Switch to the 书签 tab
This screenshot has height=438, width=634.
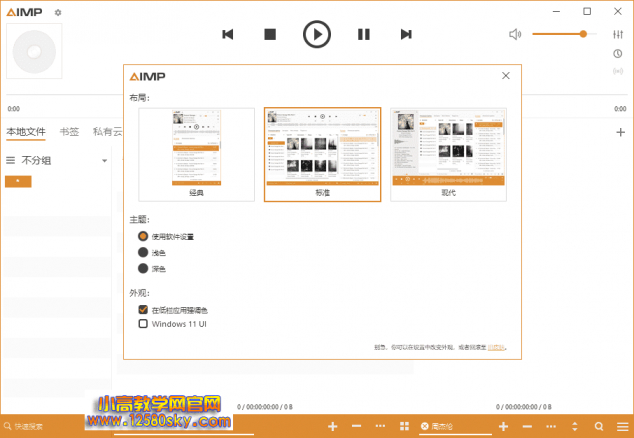[x=69, y=131]
